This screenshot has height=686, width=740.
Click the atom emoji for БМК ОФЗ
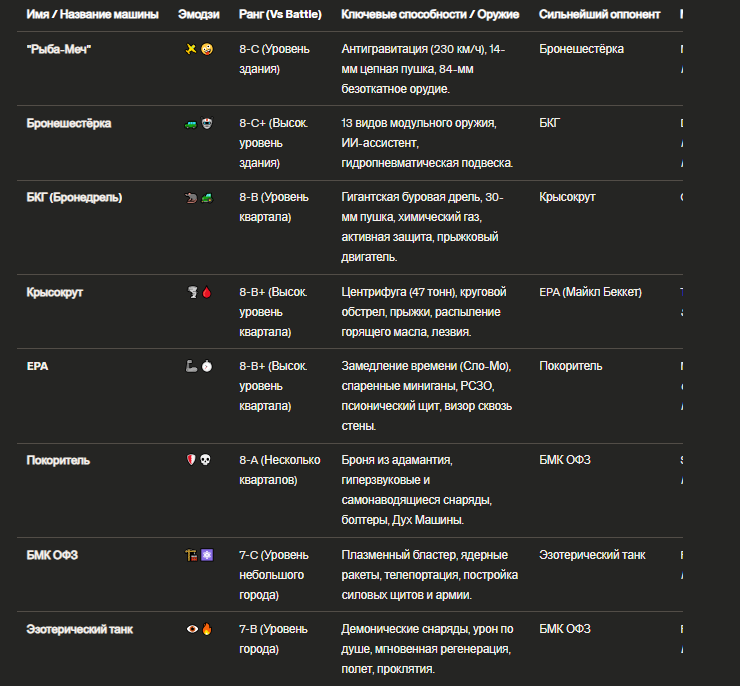pyautogui.click(x=207, y=555)
